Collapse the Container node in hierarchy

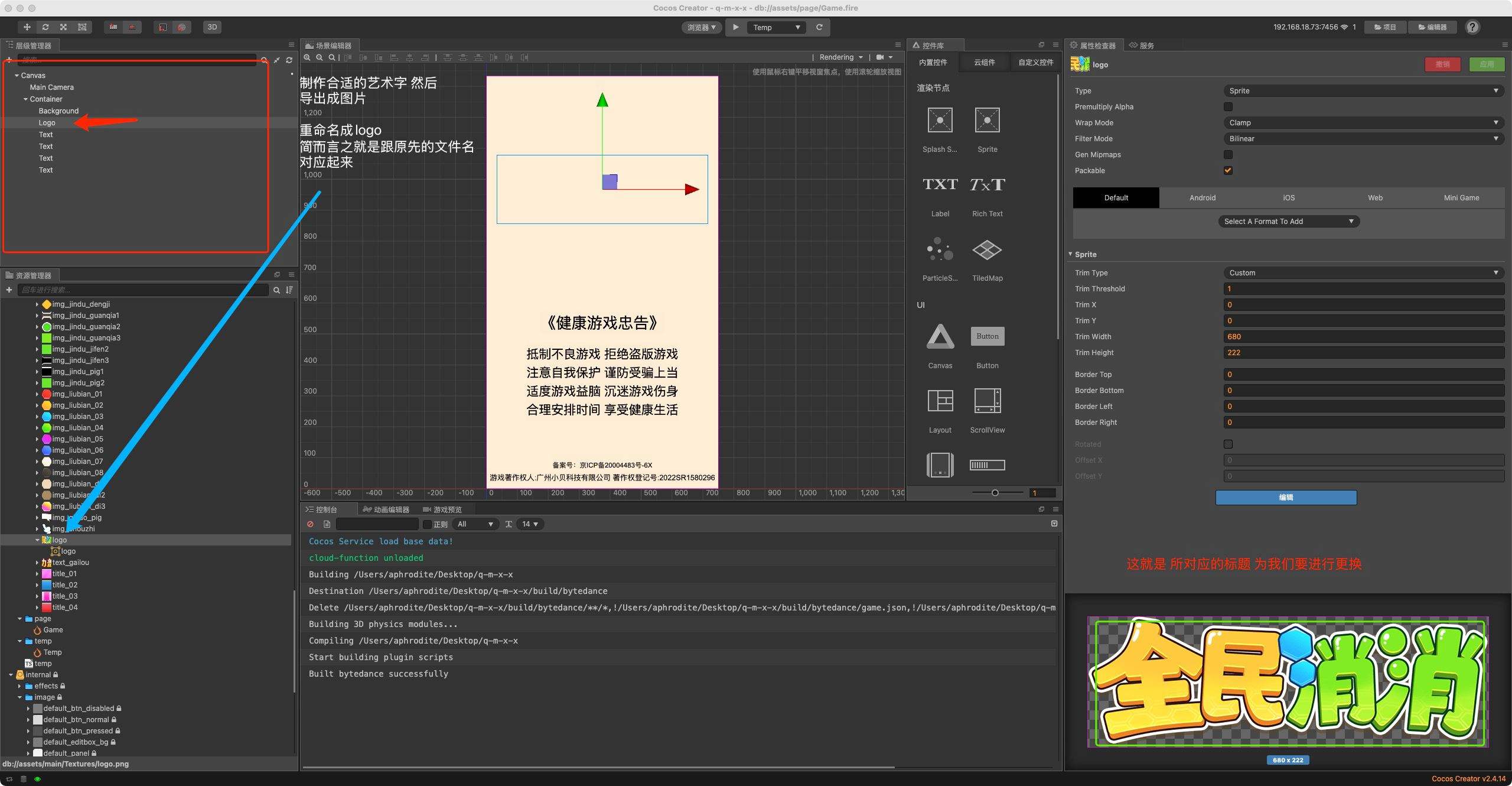[x=25, y=99]
